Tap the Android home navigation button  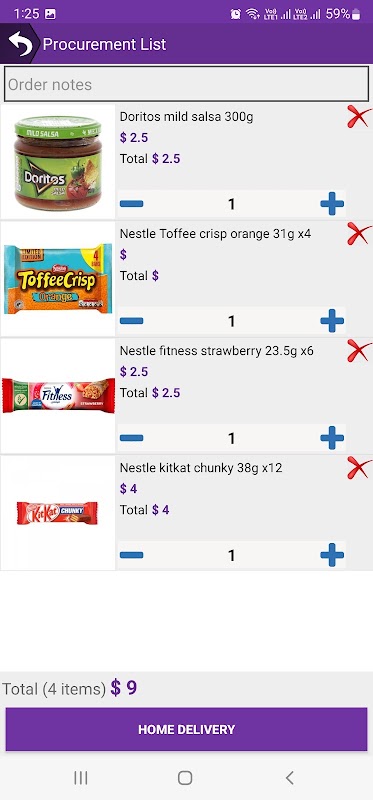tap(185, 778)
